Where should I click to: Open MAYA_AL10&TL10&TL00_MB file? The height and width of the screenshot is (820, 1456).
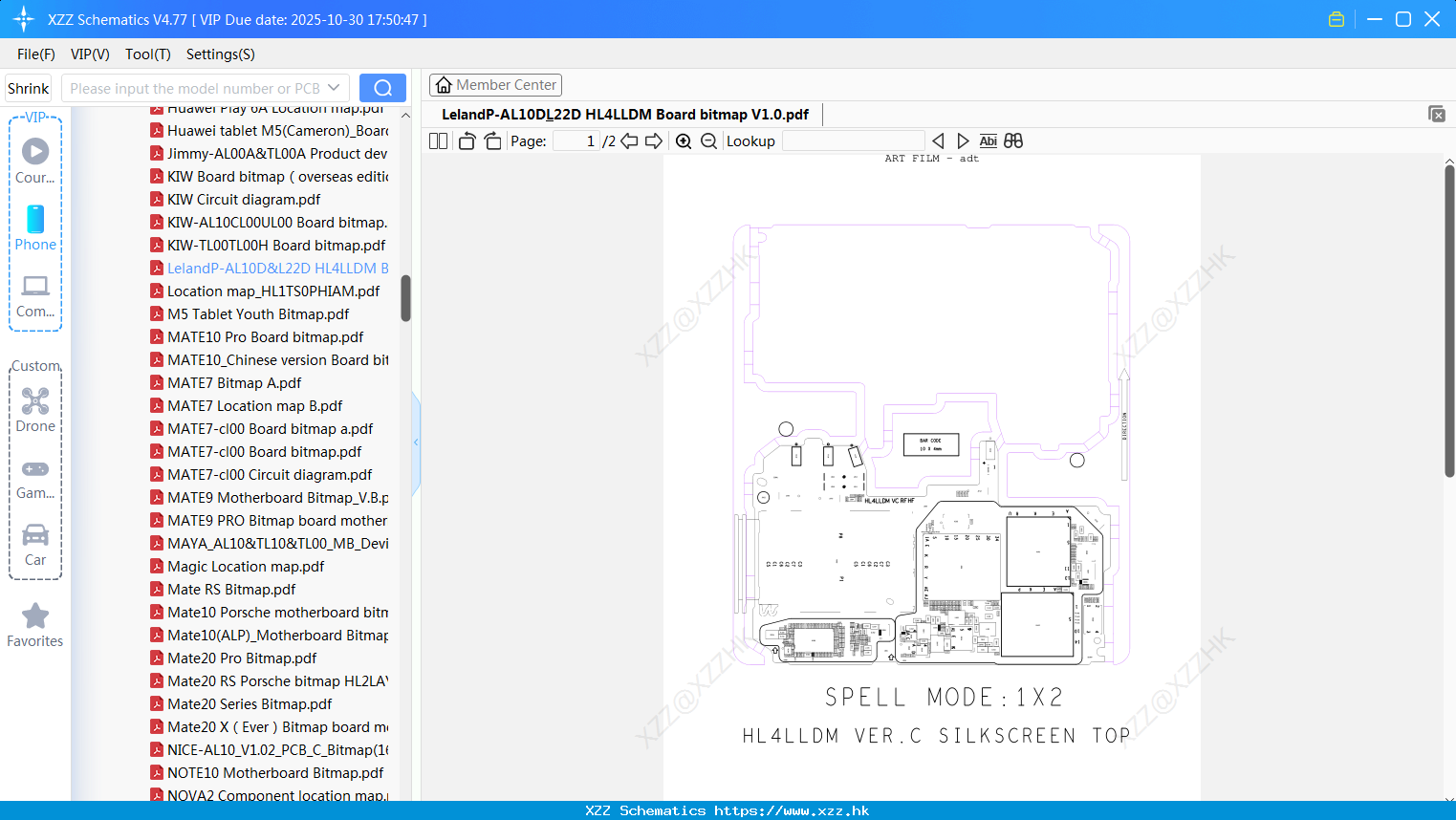click(270, 544)
